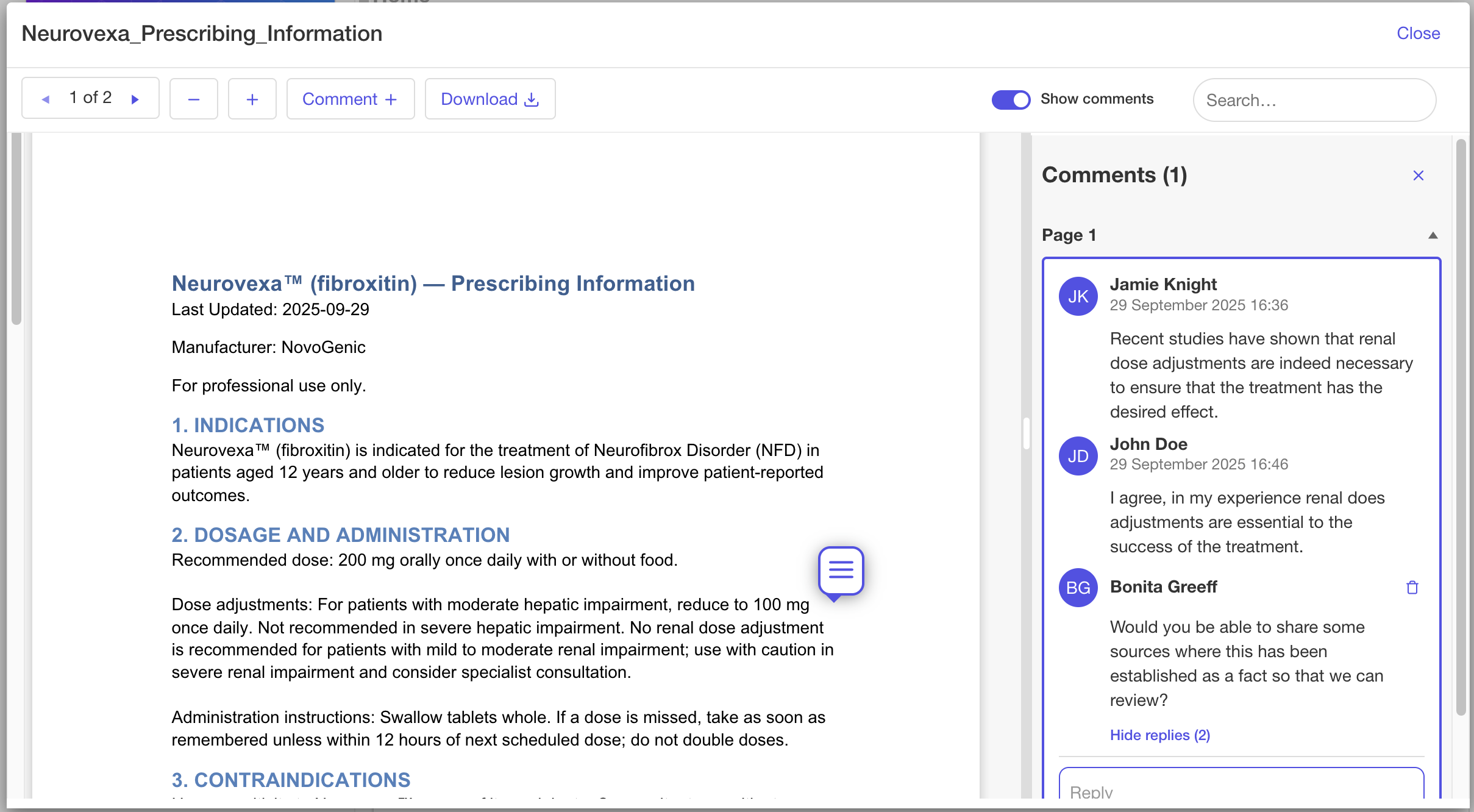
Task: Click the 'Page 1' section label
Action: [1069, 235]
